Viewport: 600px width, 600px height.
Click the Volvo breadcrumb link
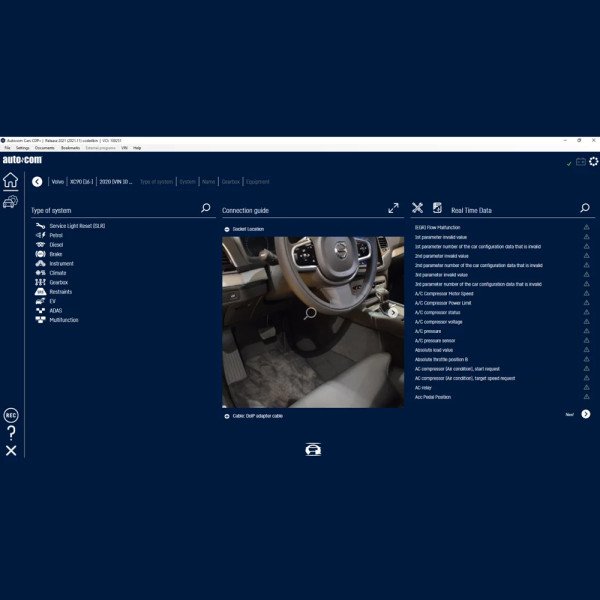[57, 182]
